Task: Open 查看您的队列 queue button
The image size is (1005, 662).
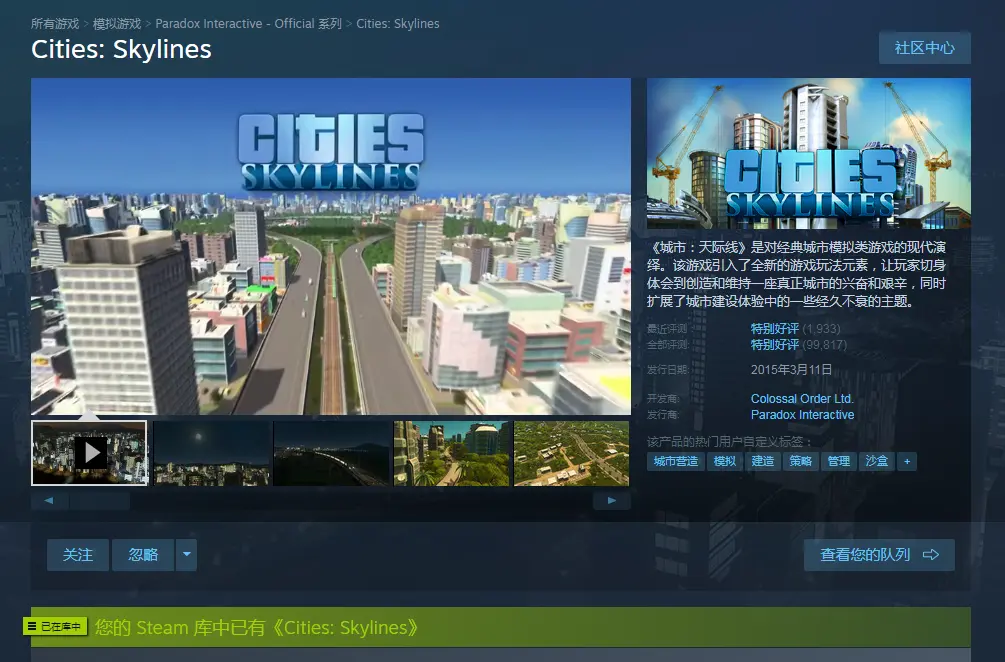Action: tap(879, 554)
